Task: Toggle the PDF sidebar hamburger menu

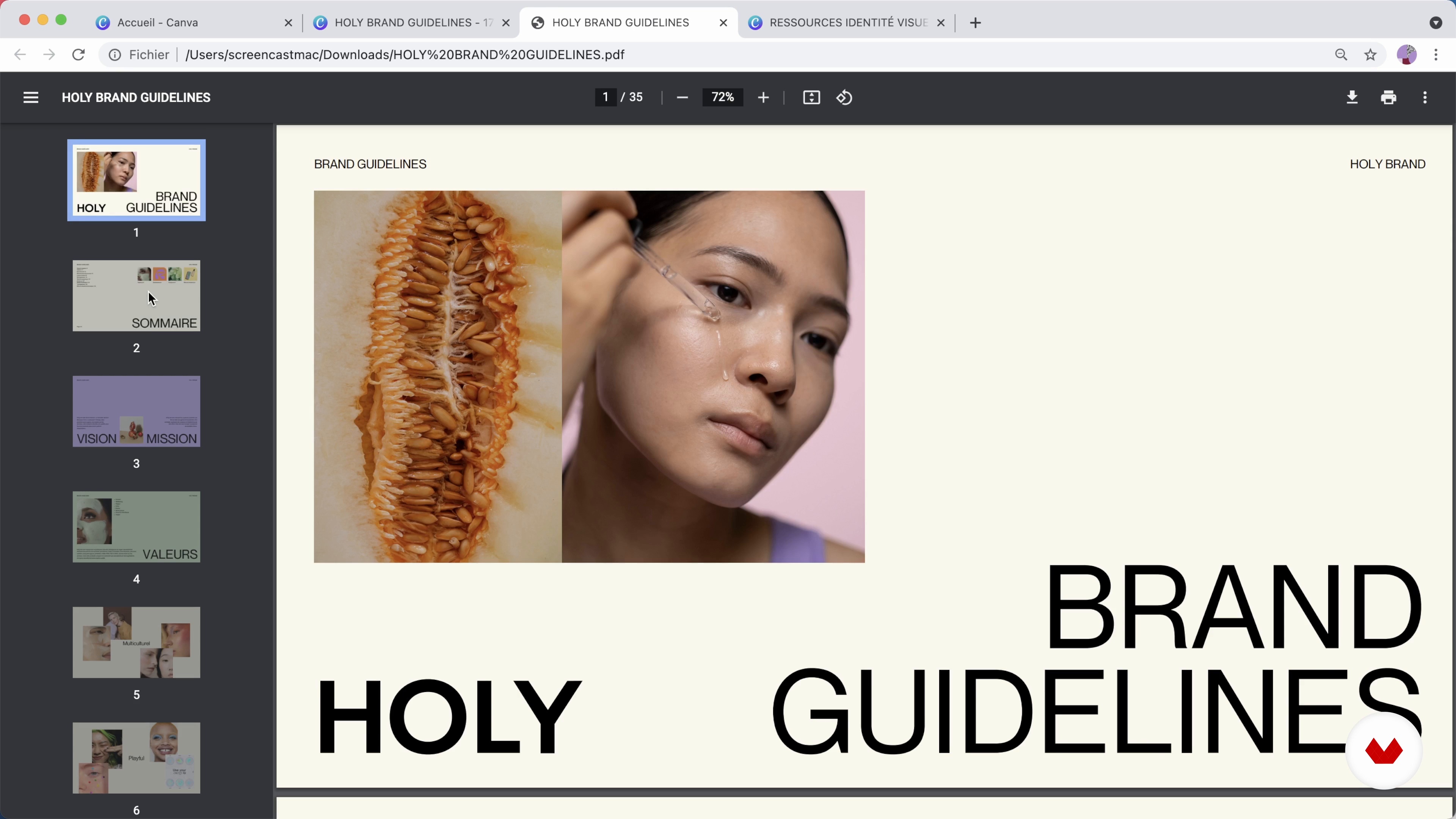Action: pyautogui.click(x=30, y=98)
